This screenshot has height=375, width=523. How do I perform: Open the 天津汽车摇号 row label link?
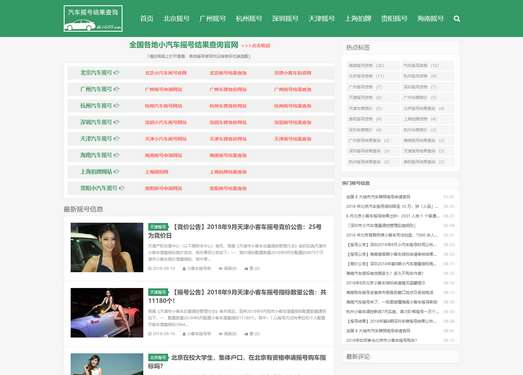[96, 139]
